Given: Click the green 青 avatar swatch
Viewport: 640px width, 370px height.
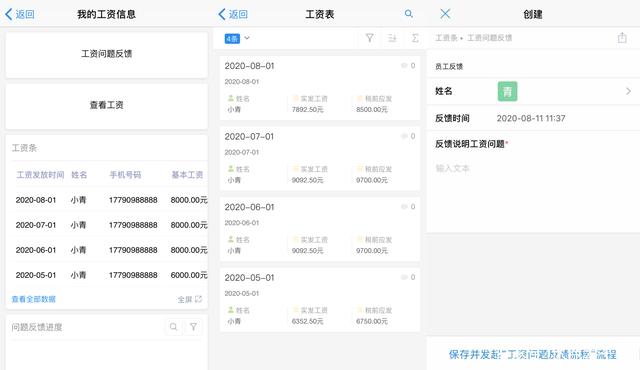Looking at the screenshot, I should pyautogui.click(x=507, y=91).
